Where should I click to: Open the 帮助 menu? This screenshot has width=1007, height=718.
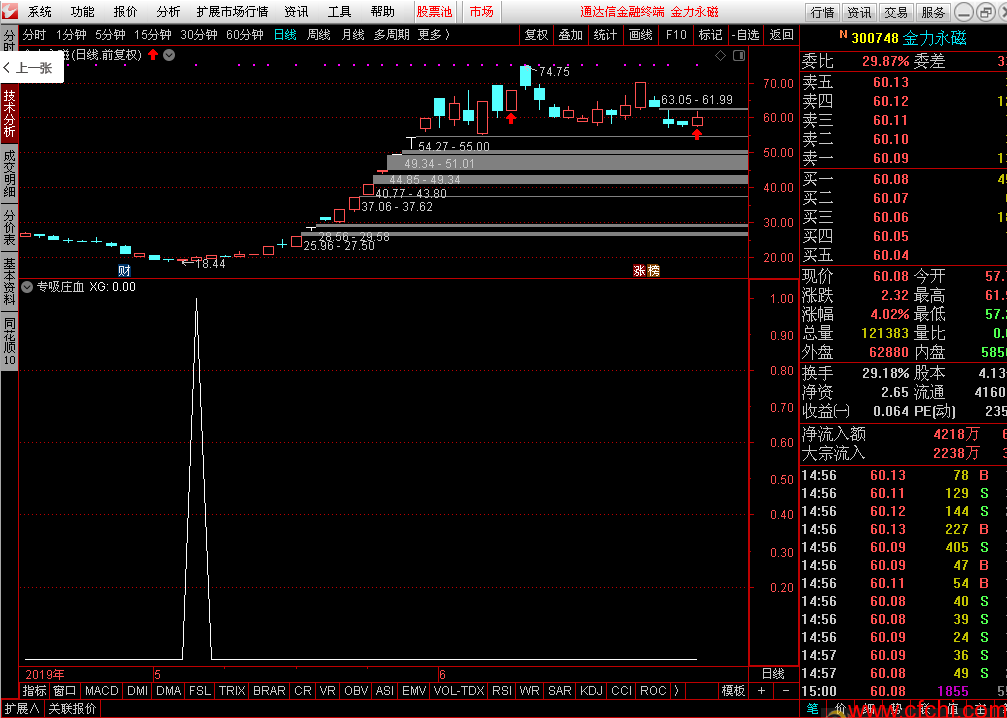click(x=383, y=12)
